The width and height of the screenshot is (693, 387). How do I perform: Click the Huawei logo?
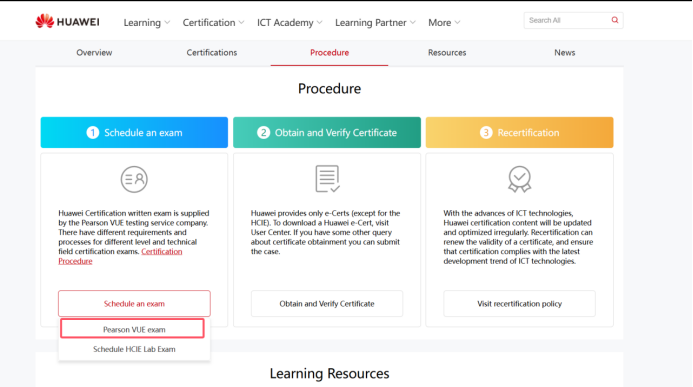[x=67, y=22]
